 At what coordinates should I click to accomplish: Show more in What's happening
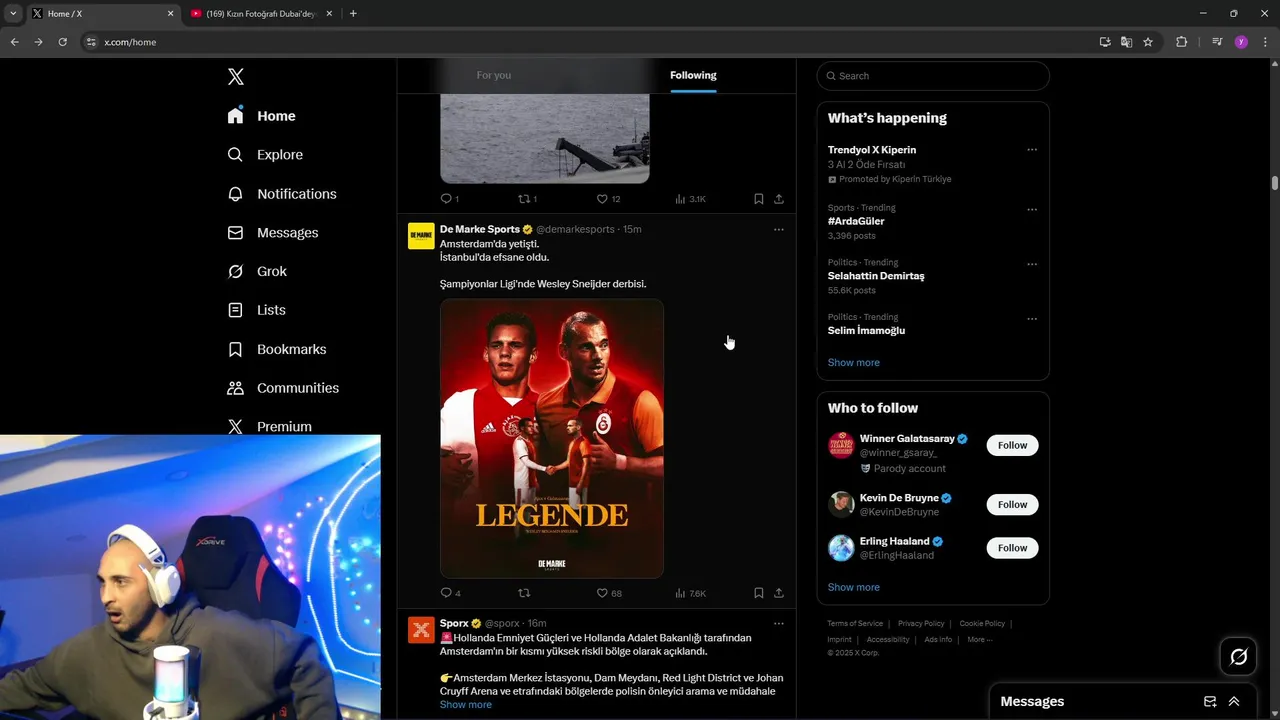pos(854,363)
